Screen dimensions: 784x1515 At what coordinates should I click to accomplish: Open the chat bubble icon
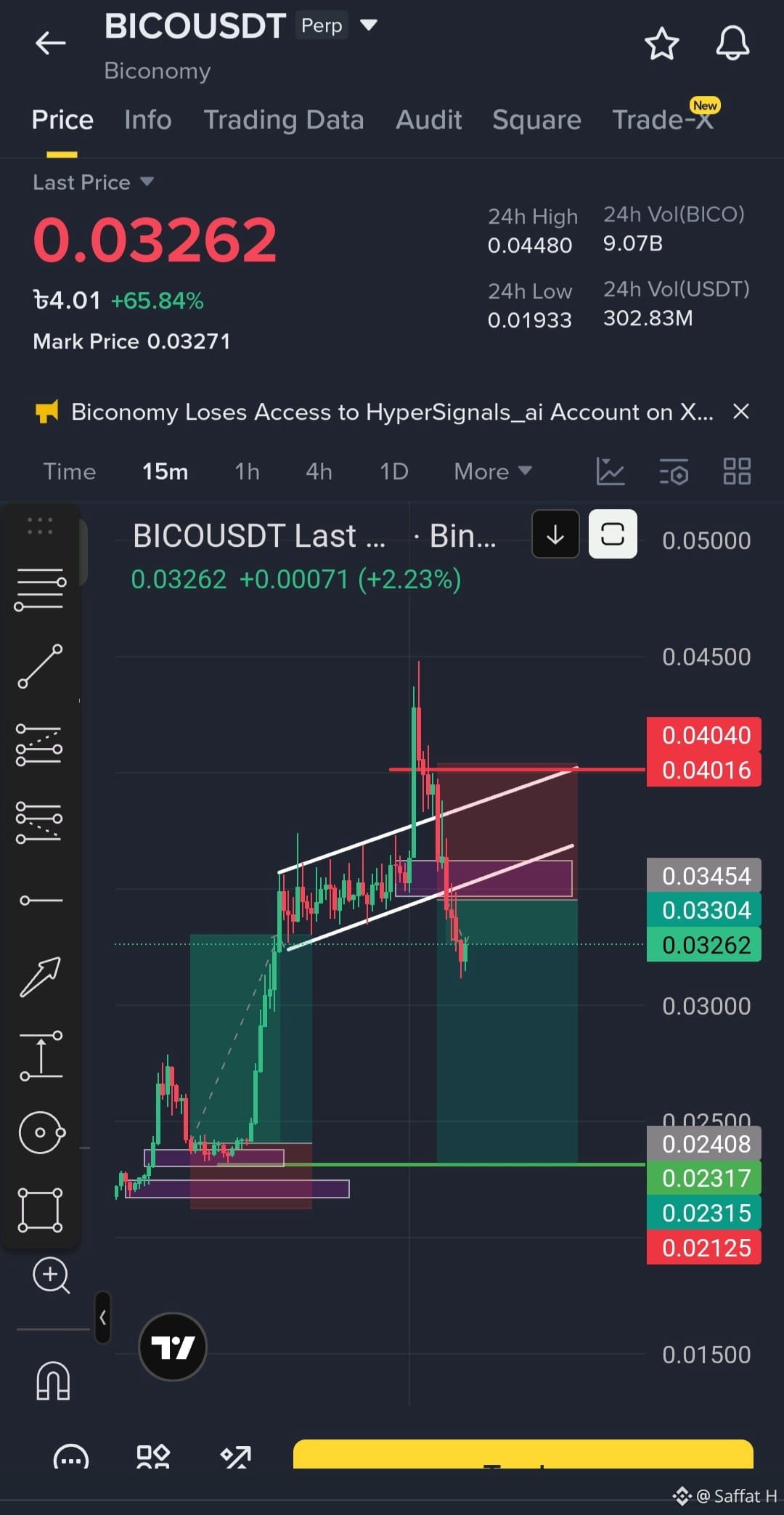click(x=71, y=1457)
